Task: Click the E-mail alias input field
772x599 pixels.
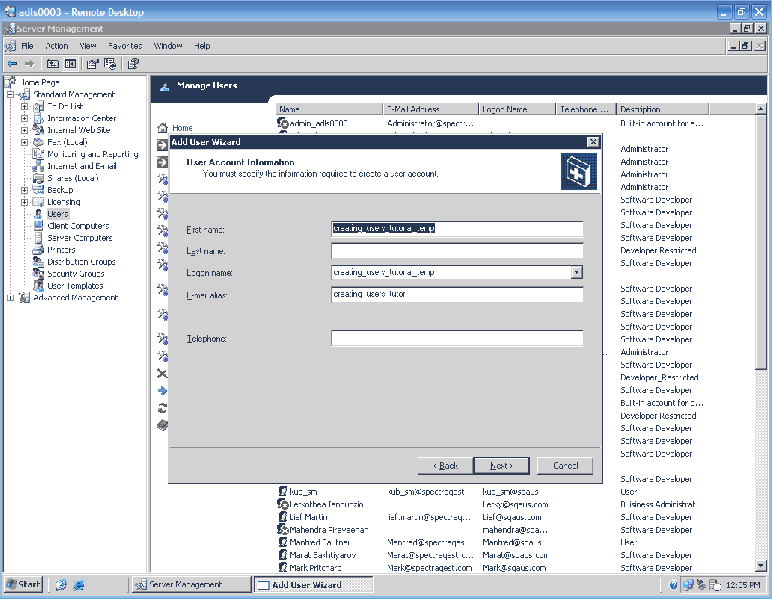Action: click(457, 294)
